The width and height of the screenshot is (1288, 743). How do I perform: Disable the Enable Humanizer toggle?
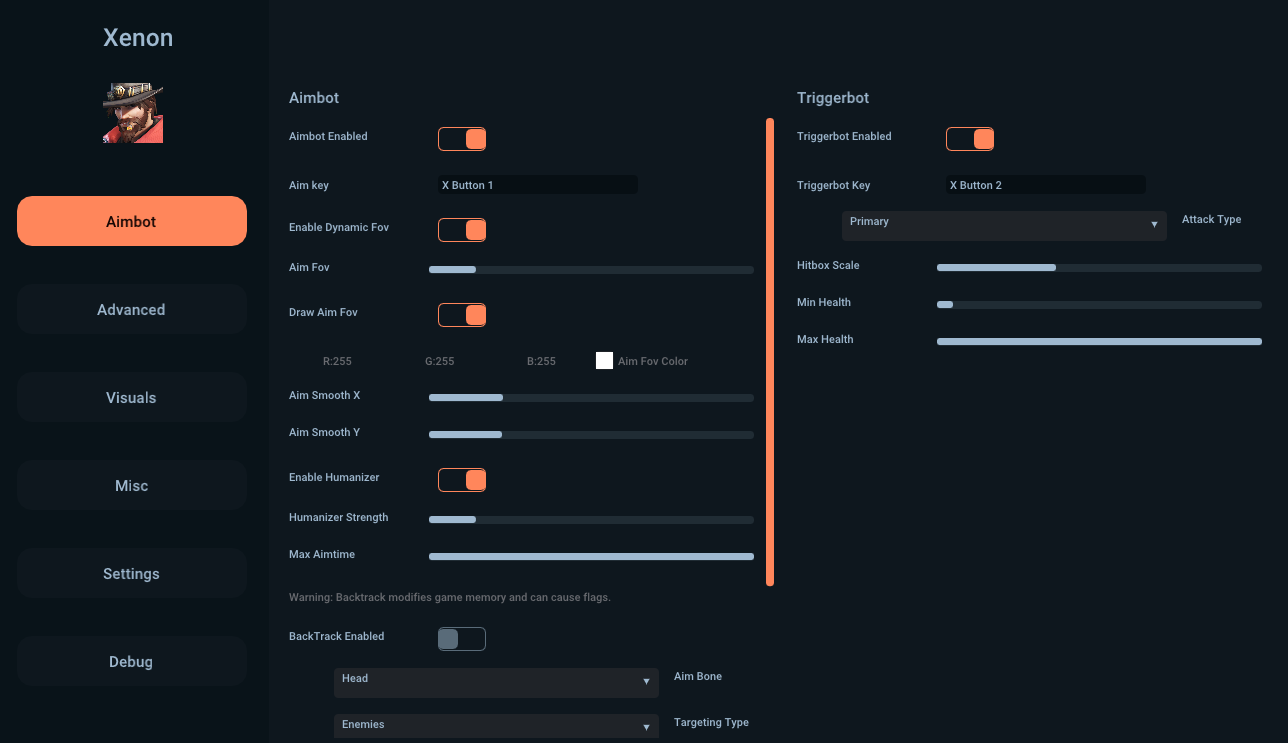pos(462,480)
